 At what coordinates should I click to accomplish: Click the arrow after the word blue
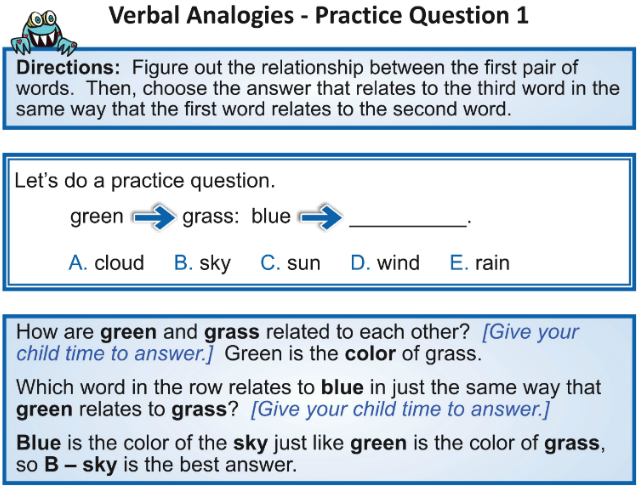[x=320, y=217]
